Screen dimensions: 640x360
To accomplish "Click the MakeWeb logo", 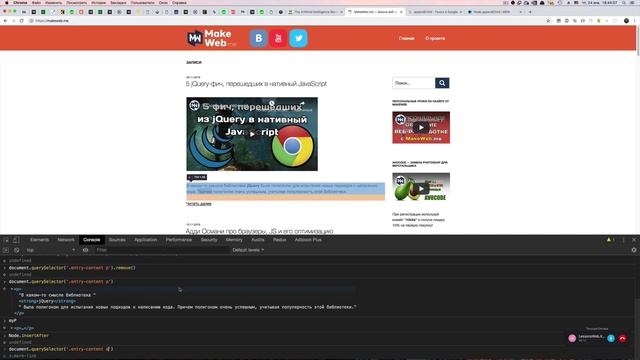I will tap(212, 38).
